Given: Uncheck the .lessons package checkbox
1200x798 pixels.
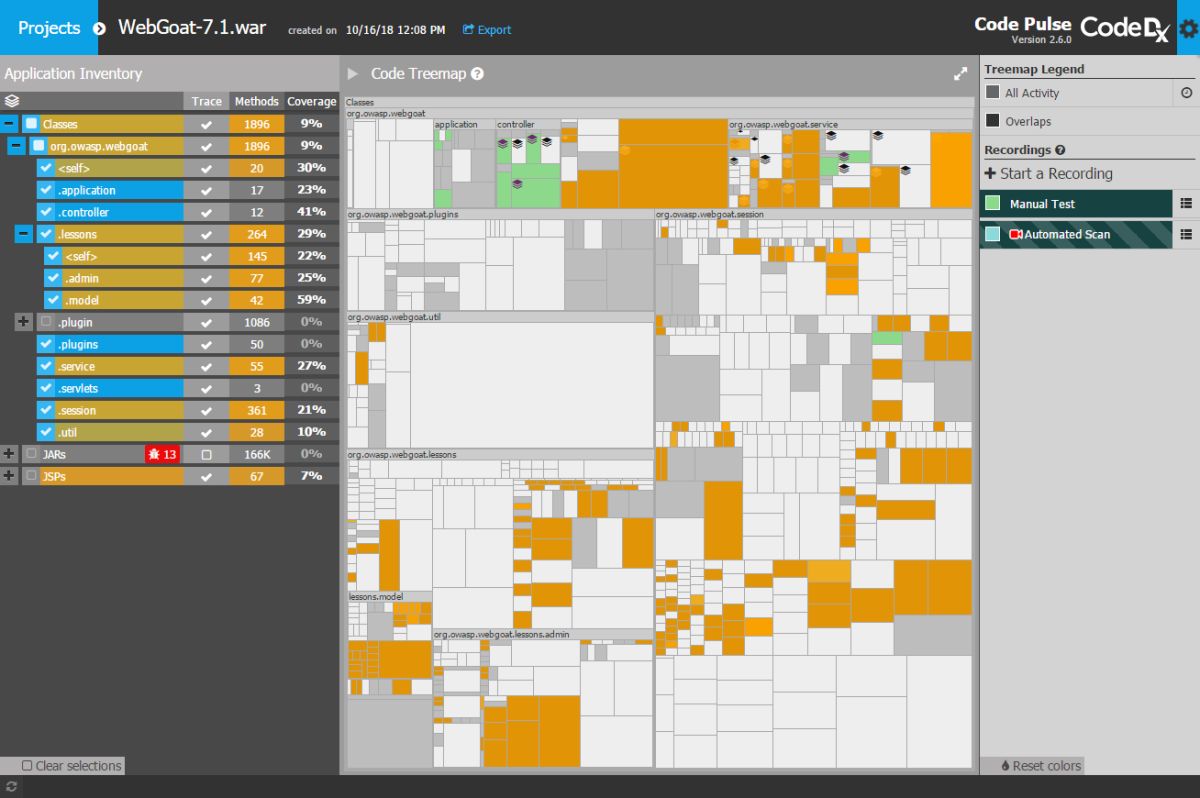Looking at the screenshot, I should 45,234.
